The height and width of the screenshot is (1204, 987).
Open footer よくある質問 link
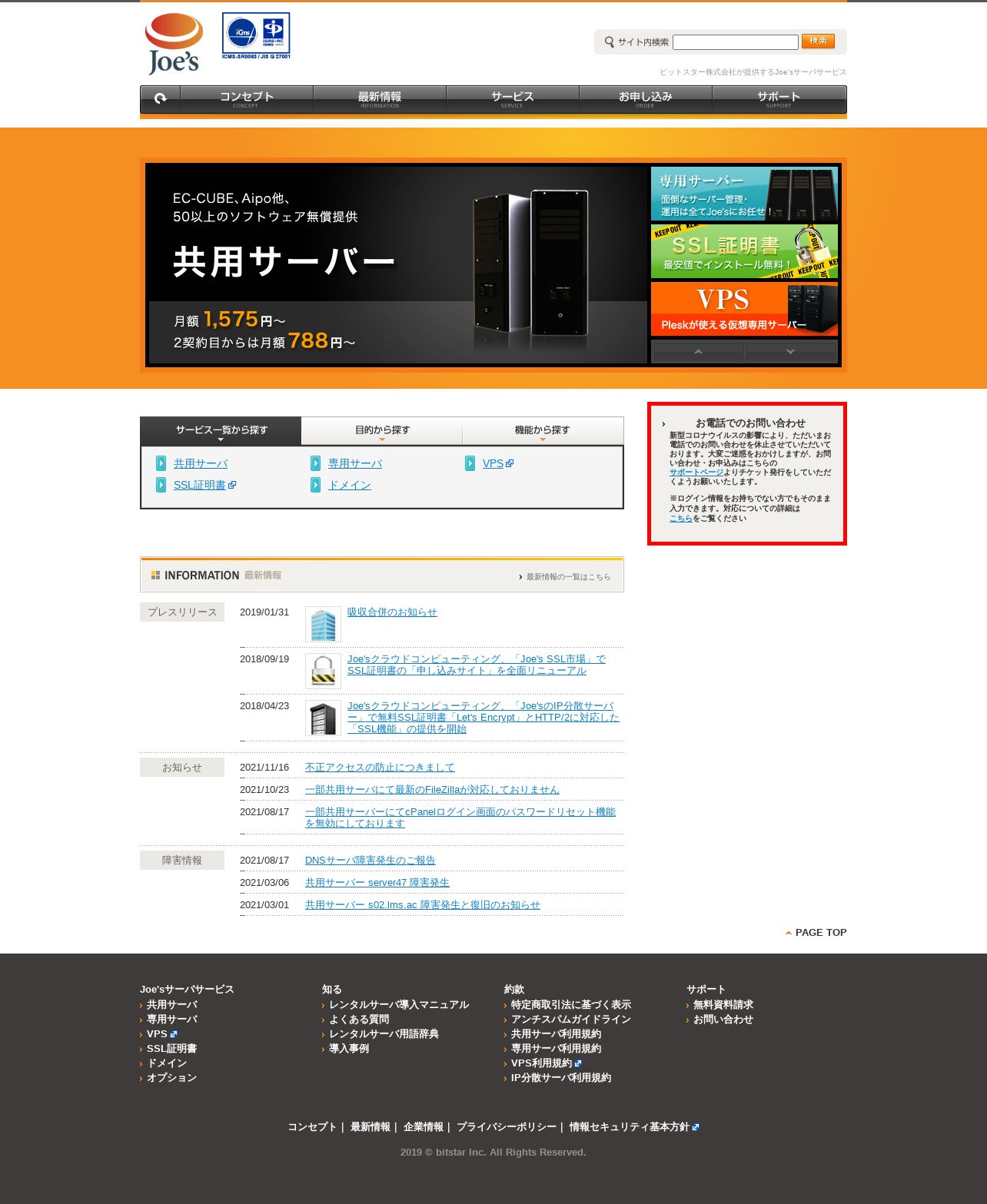(x=359, y=1020)
